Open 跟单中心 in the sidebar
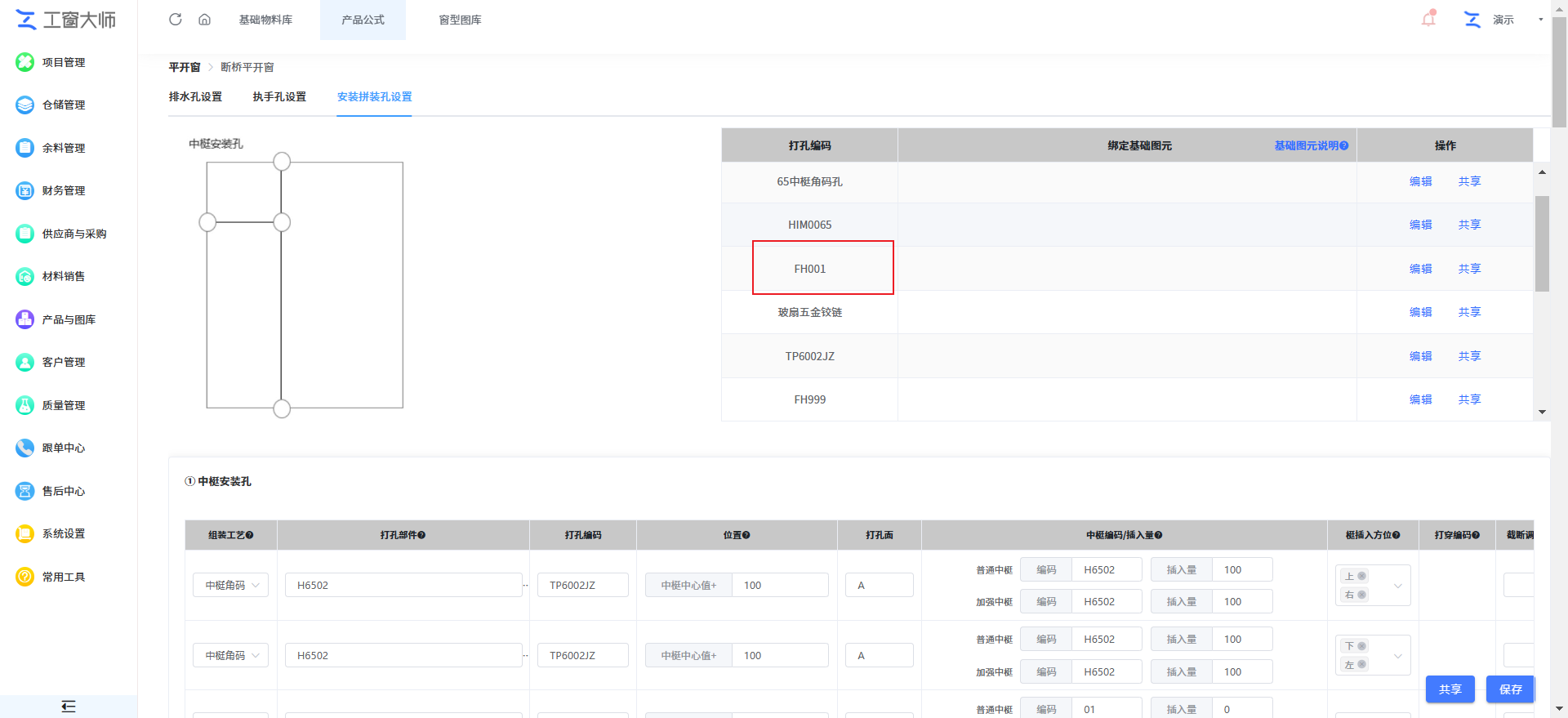Screen dimensions: 1568x718 pos(63,448)
